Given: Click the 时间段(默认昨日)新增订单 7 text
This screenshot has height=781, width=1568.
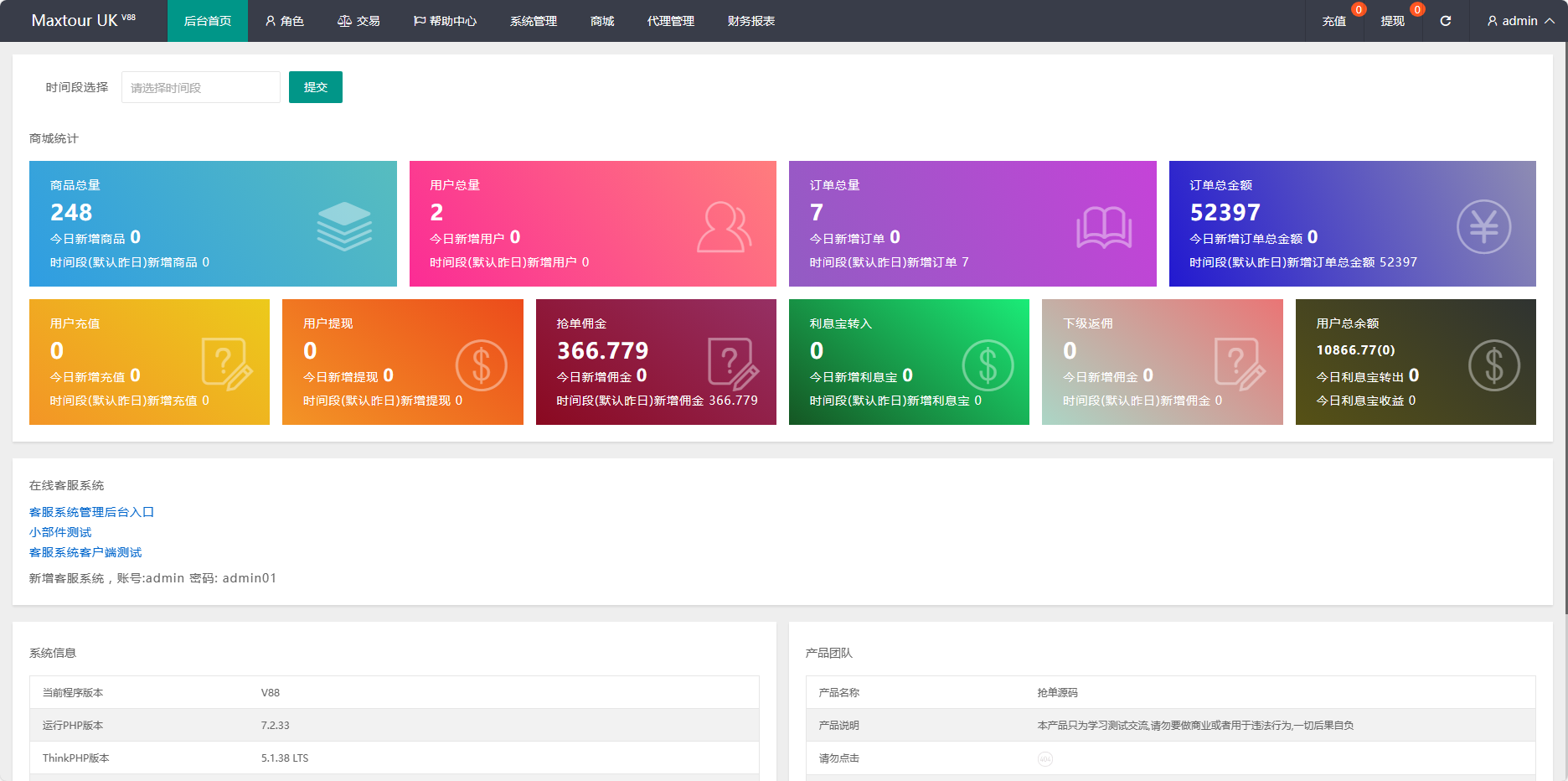Looking at the screenshot, I should pyautogui.click(x=889, y=262).
